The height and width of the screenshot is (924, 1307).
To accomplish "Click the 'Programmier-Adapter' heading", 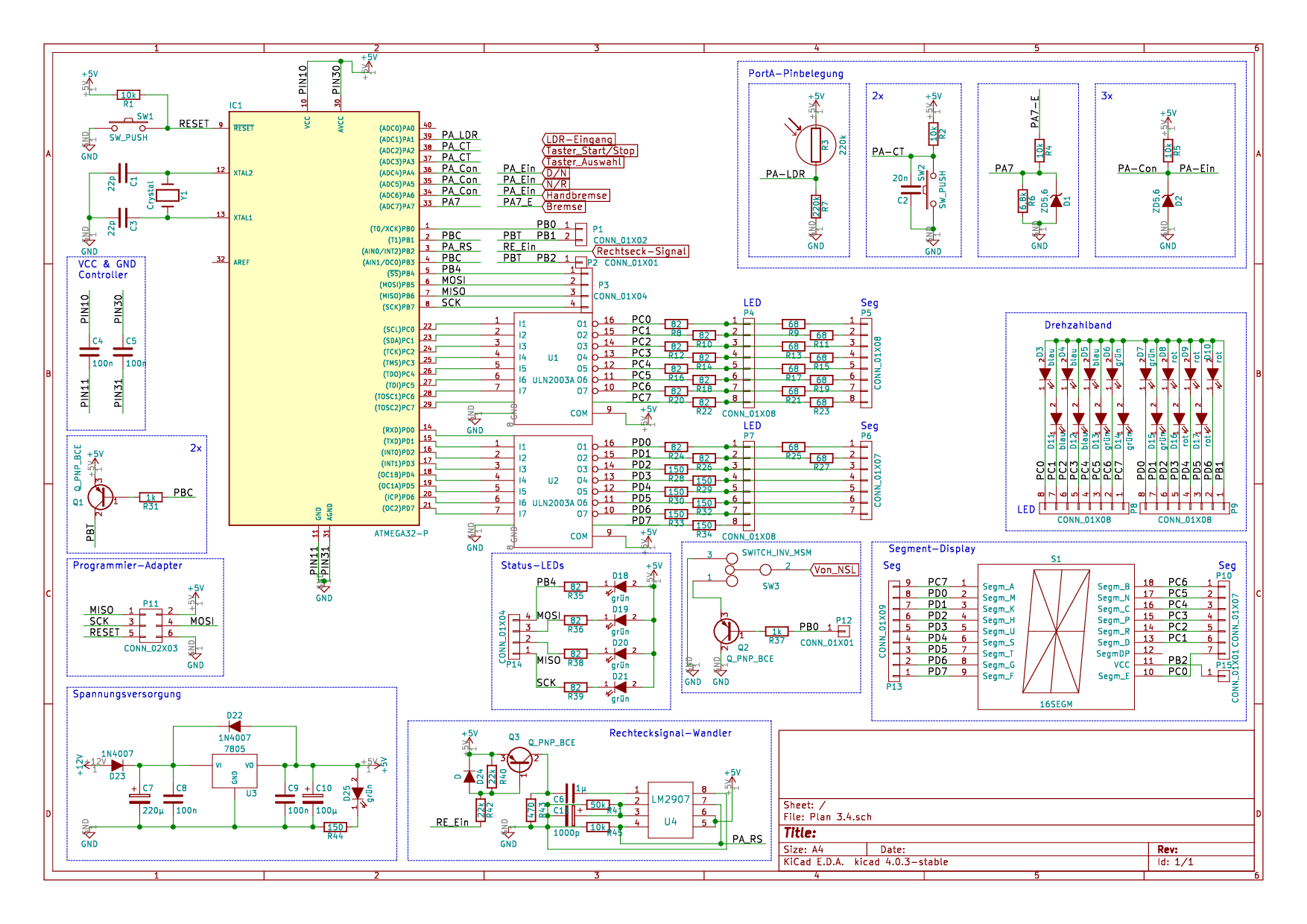I will 127,565.
